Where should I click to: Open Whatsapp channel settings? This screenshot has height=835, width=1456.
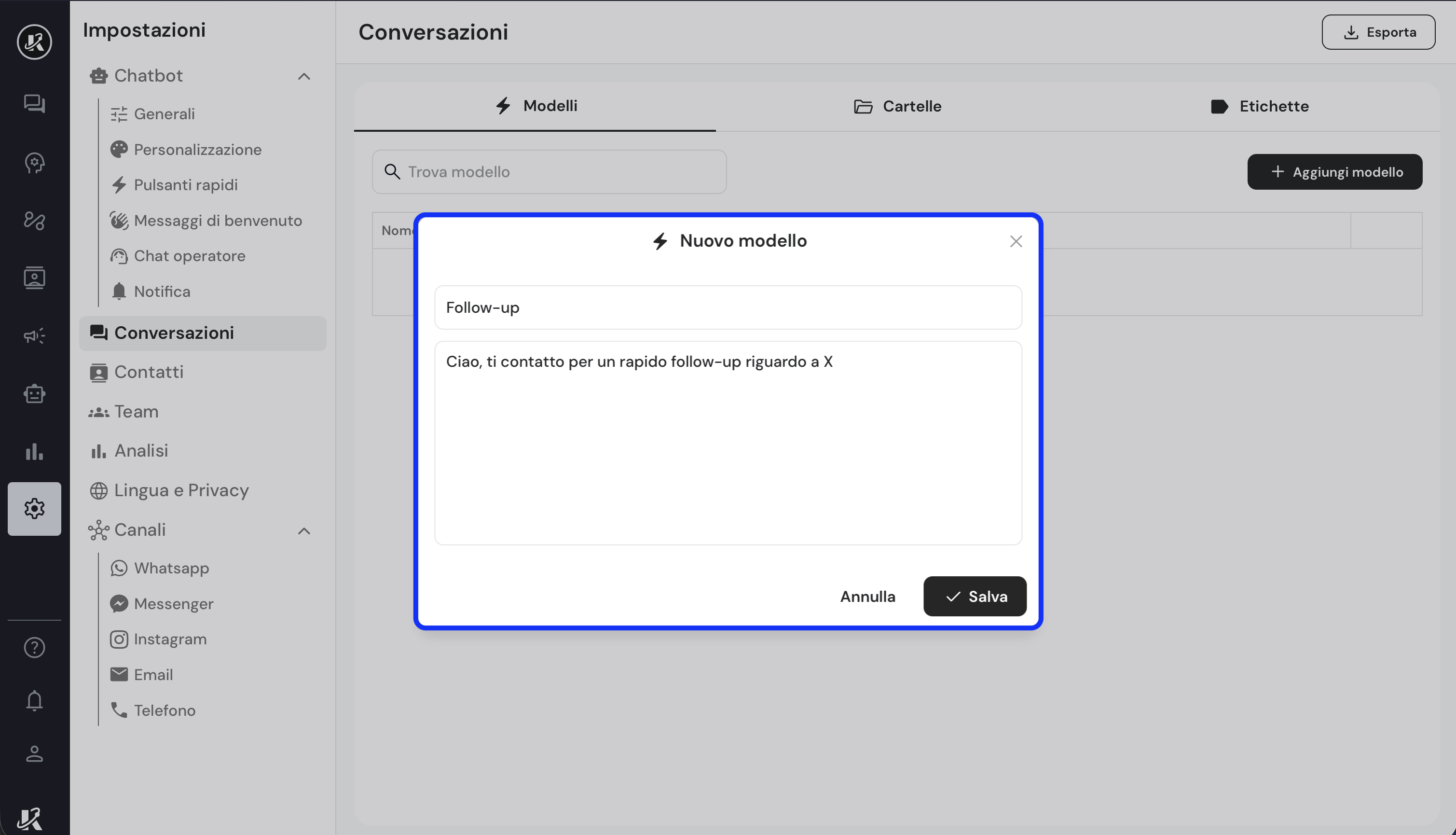[171, 568]
